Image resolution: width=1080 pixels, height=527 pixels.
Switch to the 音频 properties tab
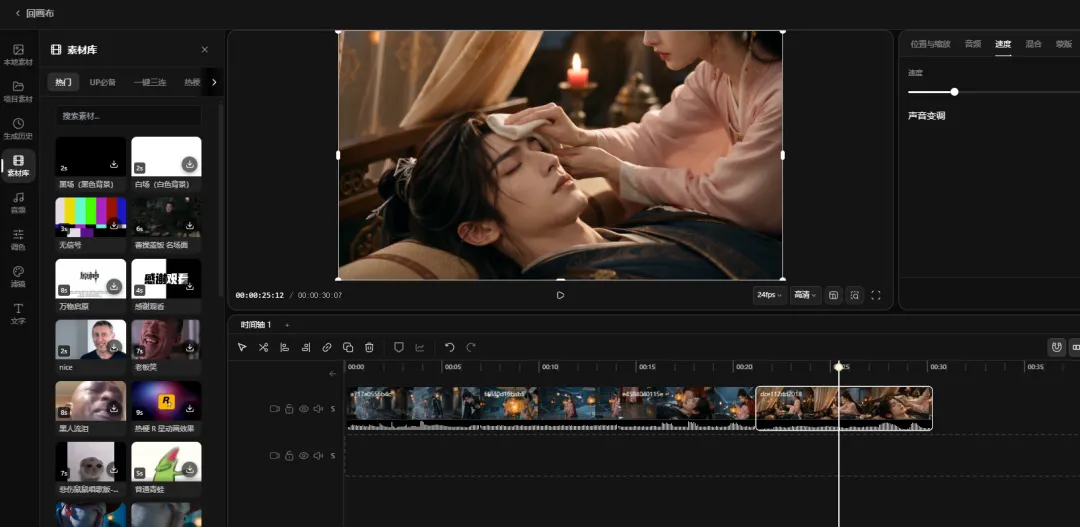[973, 44]
